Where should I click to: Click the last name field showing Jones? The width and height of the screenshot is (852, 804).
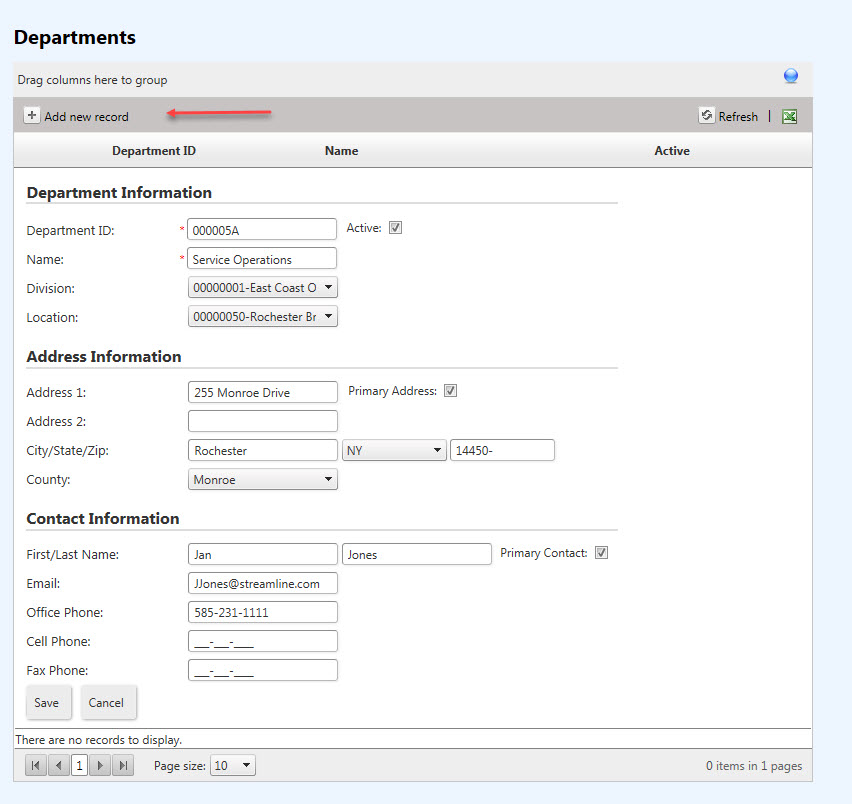[x=417, y=554]
